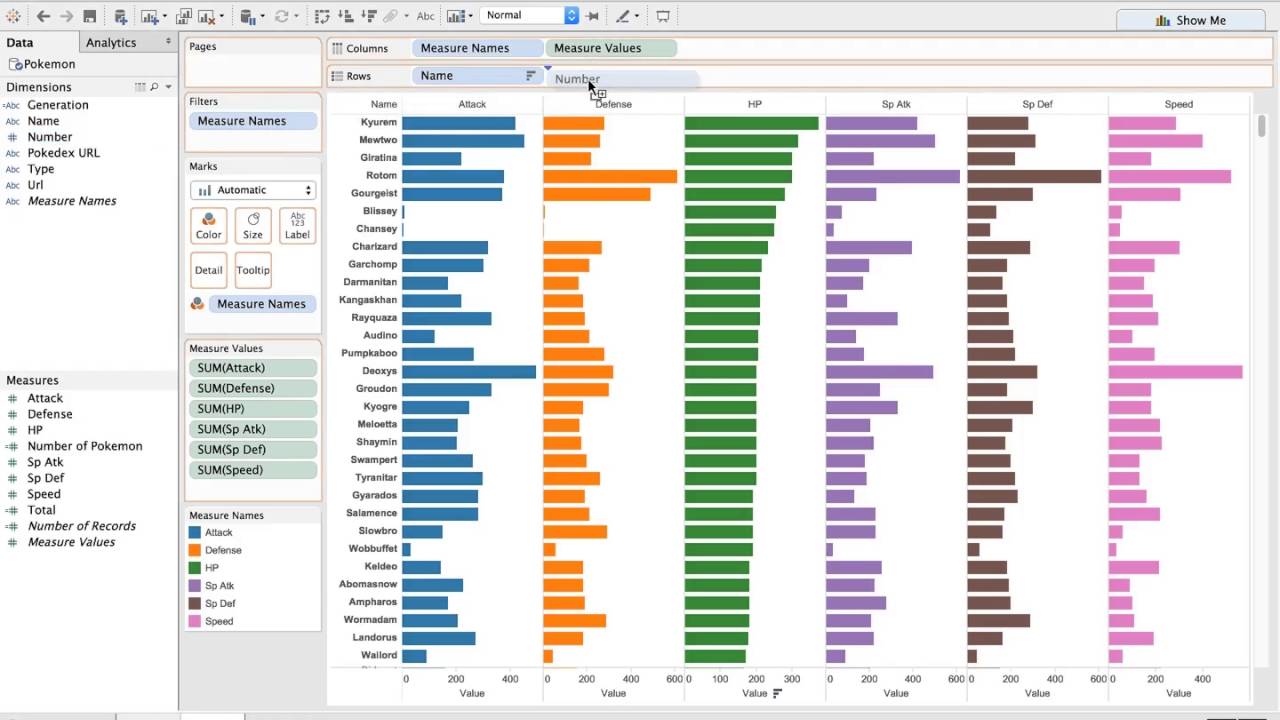This screenshot has width=1280, height=720.
Task: Click the Color marks card button
Action: (x=208, y=226)
